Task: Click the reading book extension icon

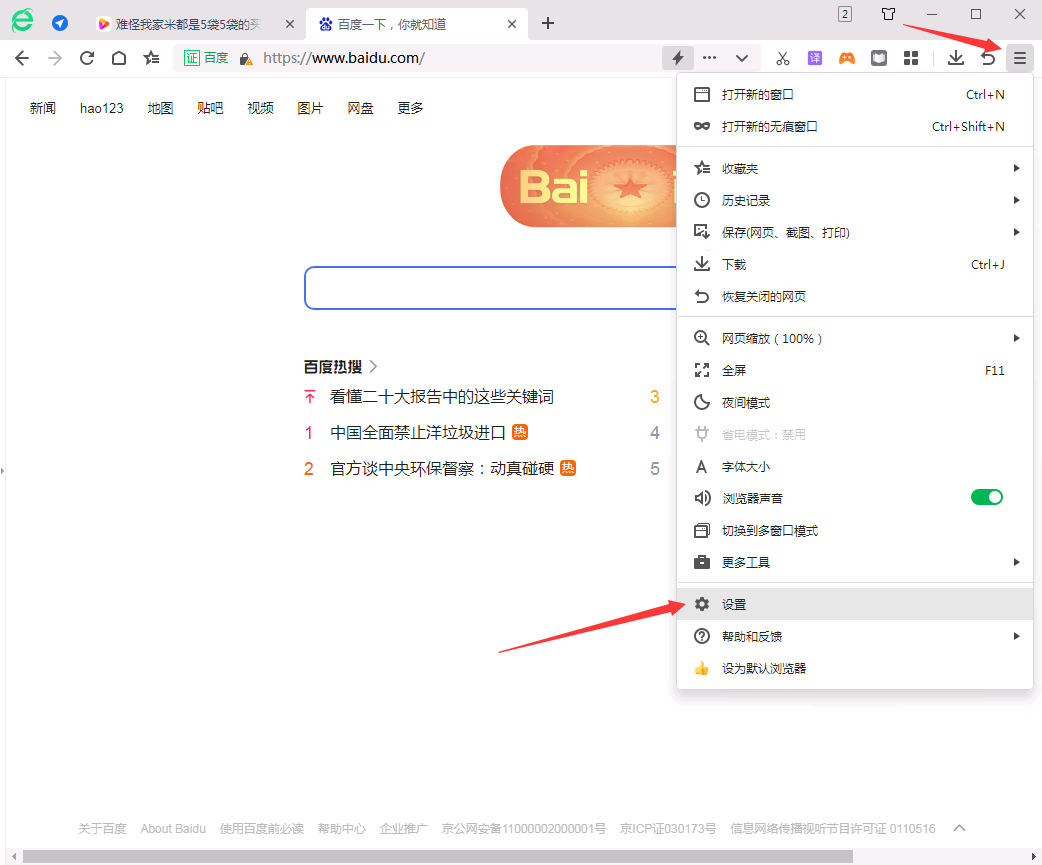Action: (x=879, y=58)
